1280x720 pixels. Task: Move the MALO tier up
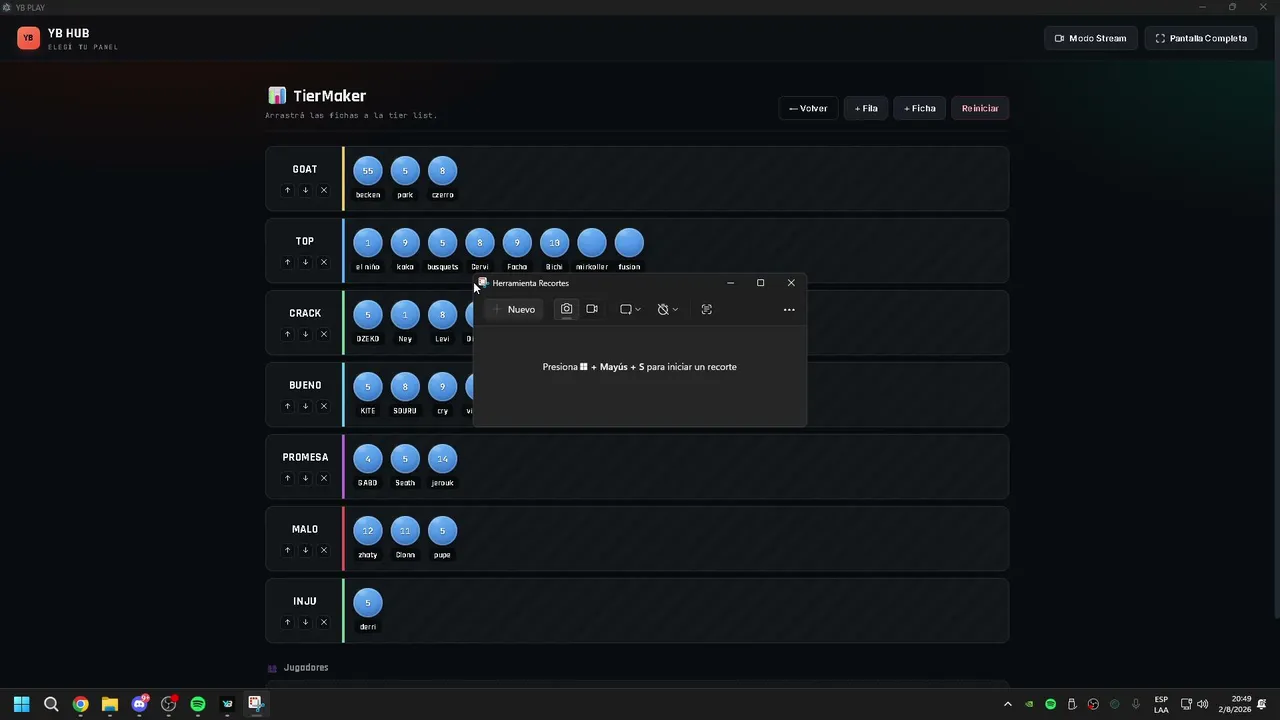tap(287, 550)
